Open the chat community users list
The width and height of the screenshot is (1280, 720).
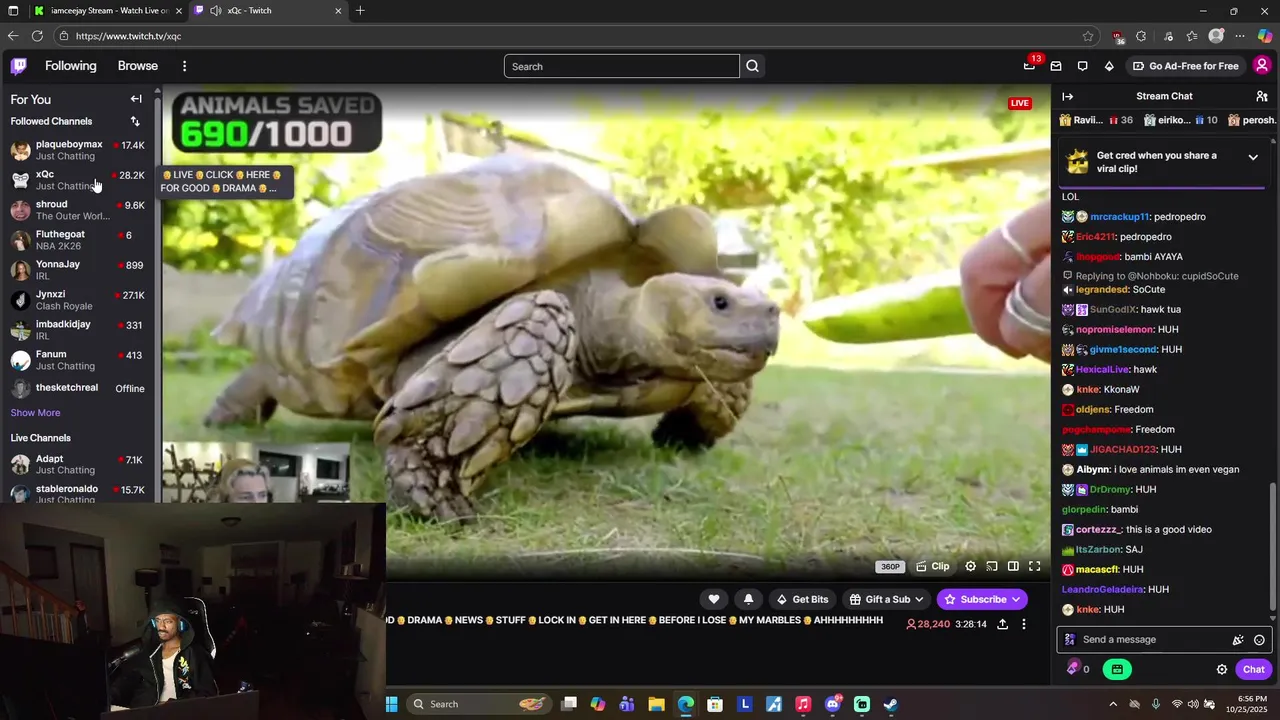(x=1262, y=96)
